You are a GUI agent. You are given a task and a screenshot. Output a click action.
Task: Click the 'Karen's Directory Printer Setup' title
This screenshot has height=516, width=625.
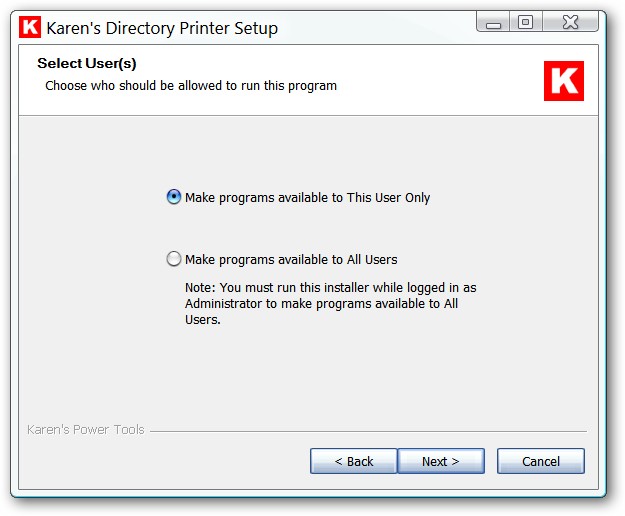[x=162, y=28]
